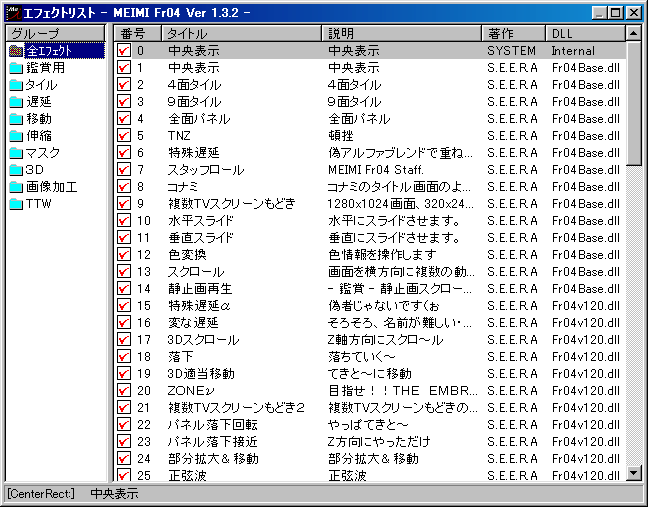Select the 3Dスクロール effect row
Screen dimensions: 648x507
point(370,340)
